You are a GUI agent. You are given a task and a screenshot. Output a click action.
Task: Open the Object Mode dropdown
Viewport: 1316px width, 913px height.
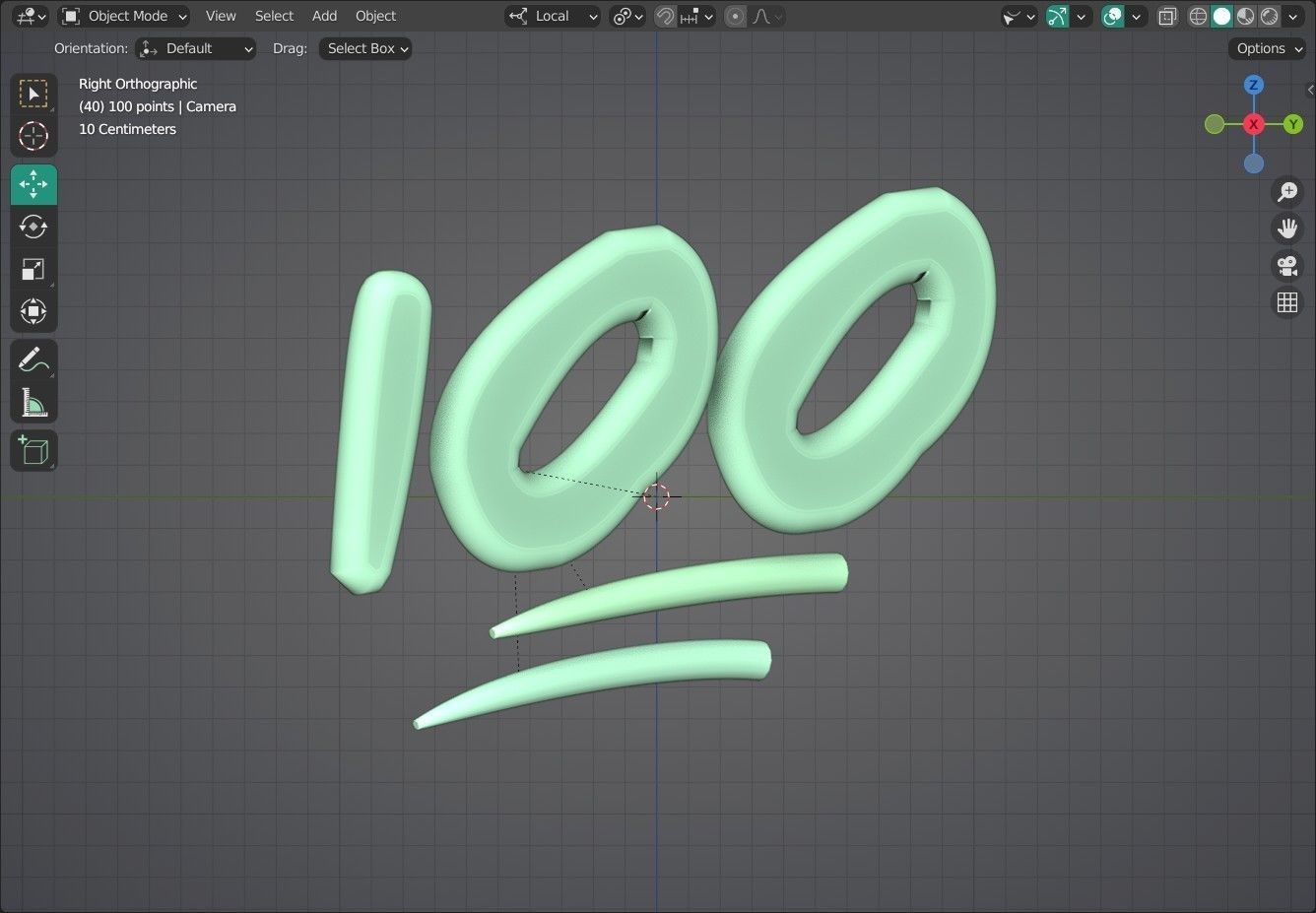click(124, 16)
